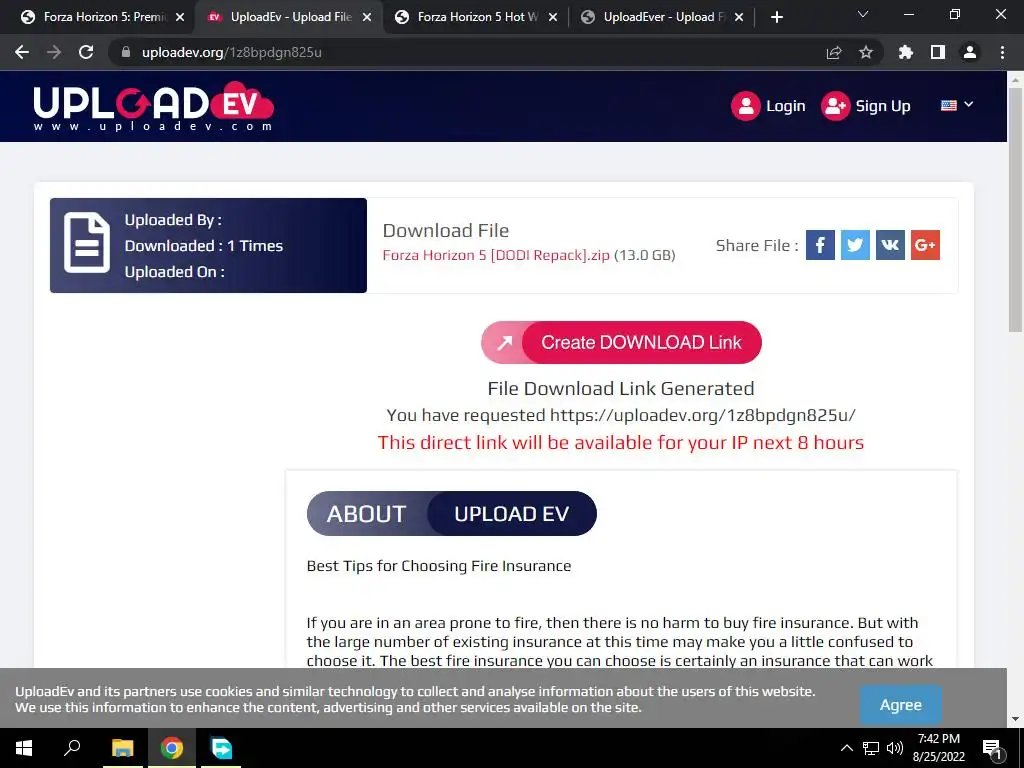
Task: Click the Sign Up user-plus icon
Action: pos(835,106)
